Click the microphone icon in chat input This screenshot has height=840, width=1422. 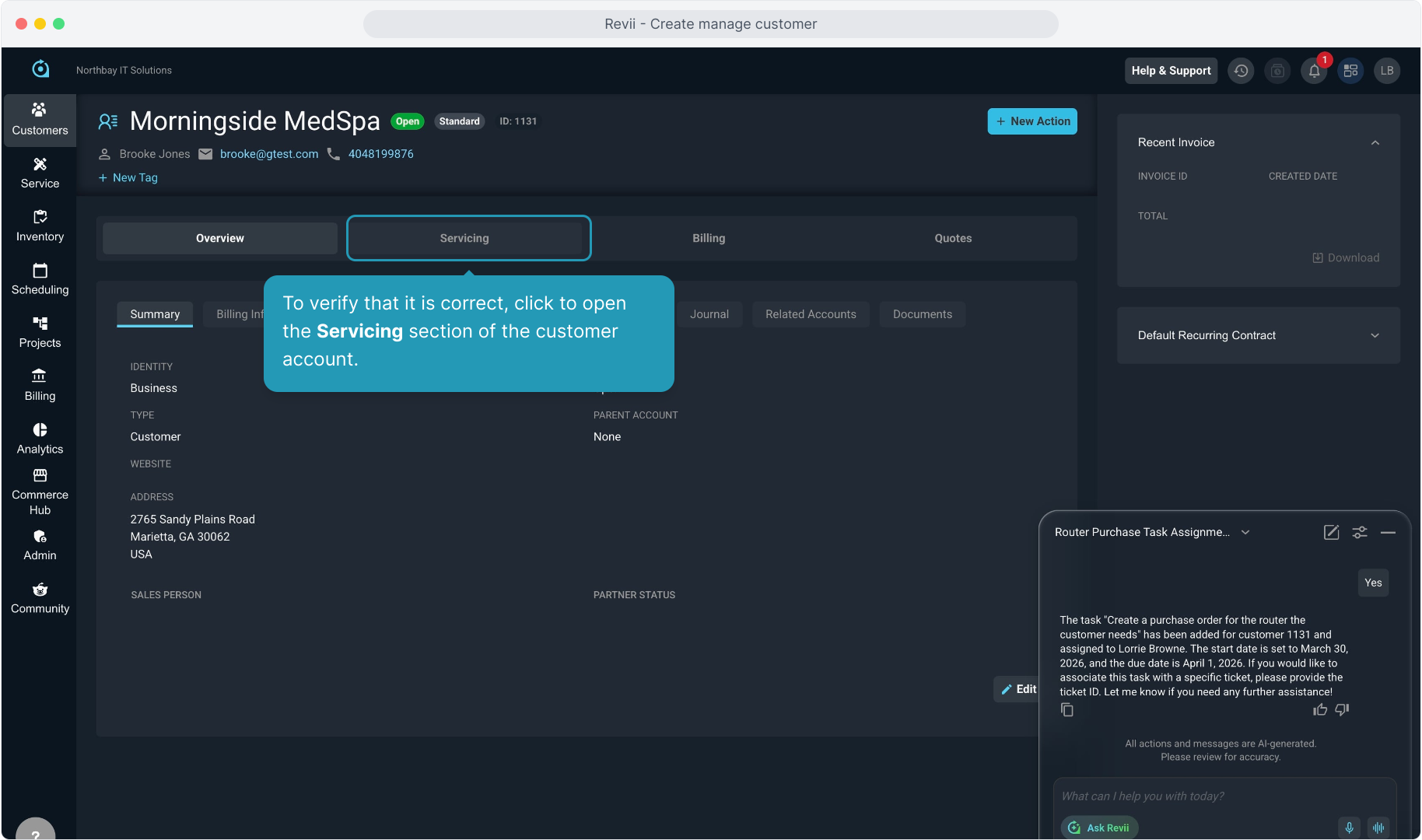pos(1349,828)
